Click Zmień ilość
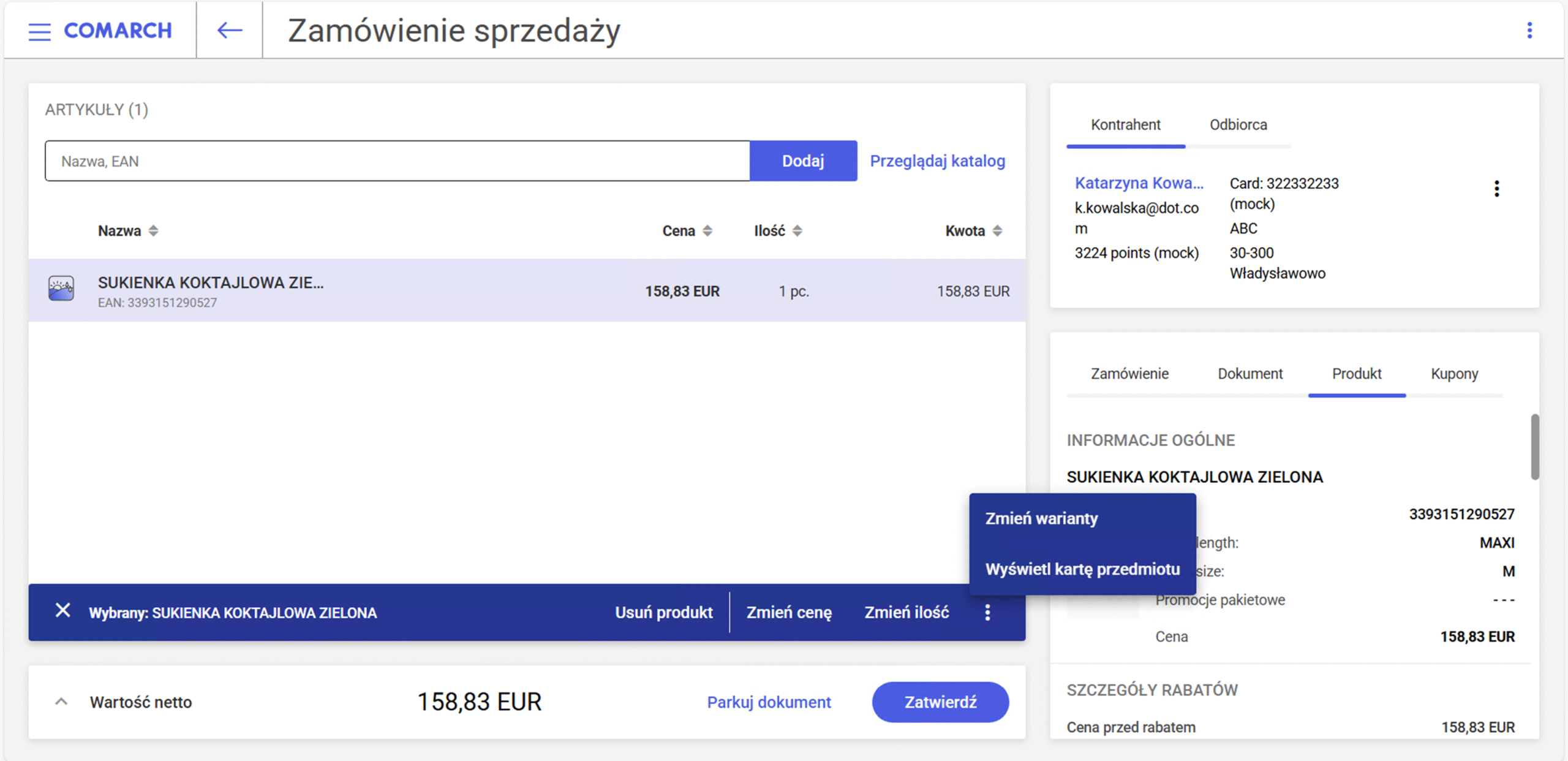The height and width of the screenshot is (761, 1568). click(x=907, y=613)
